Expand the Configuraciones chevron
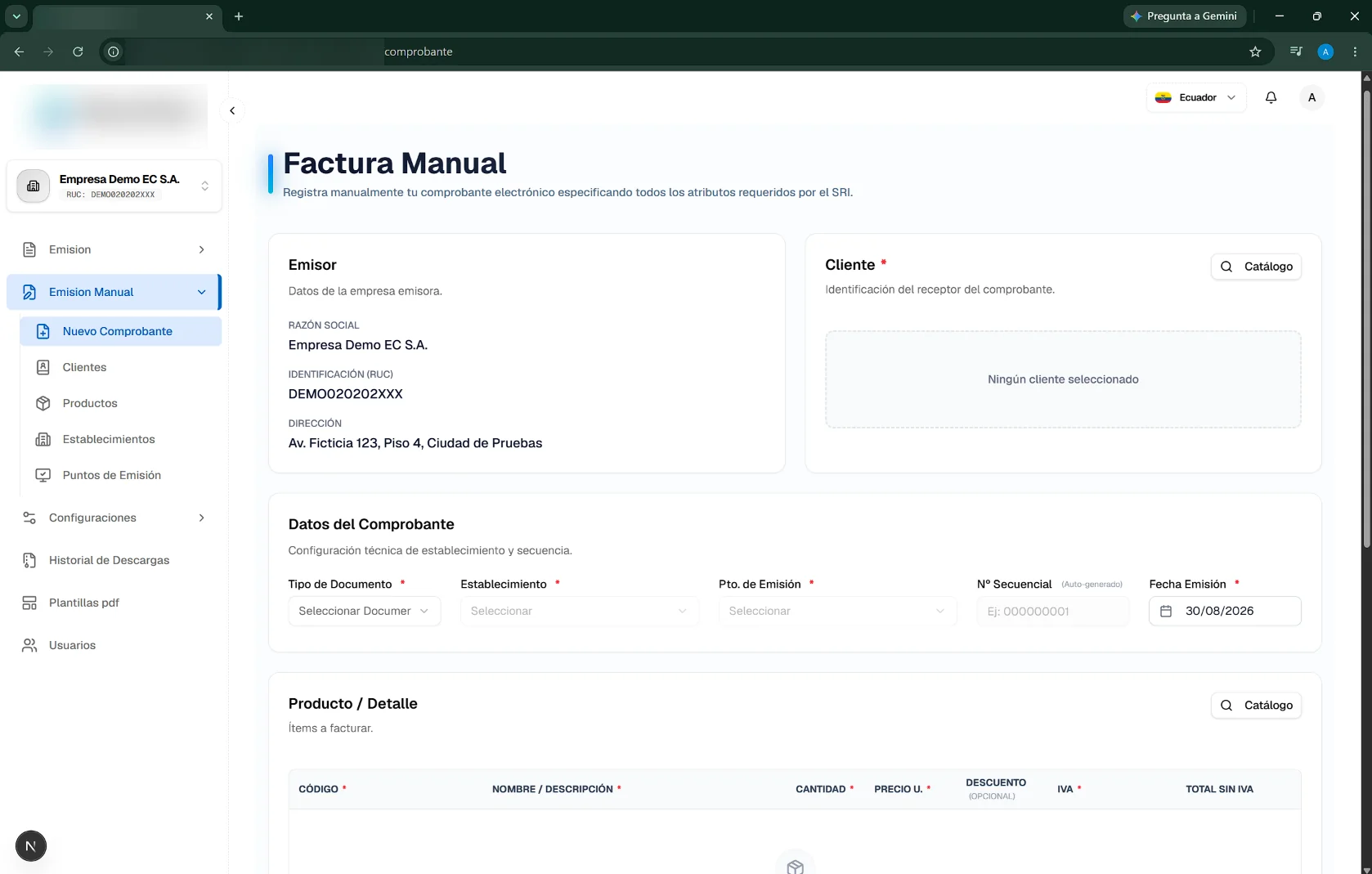This screenshot has height=874, width=1372. coord(201,518)
